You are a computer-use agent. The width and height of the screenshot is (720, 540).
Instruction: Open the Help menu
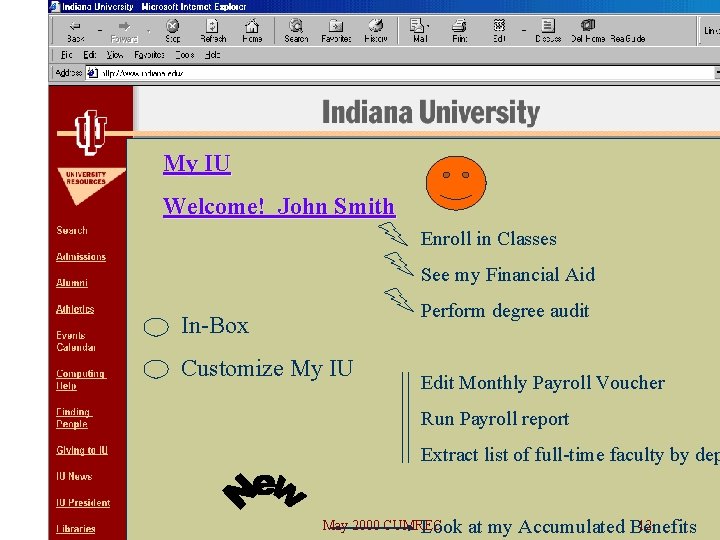tap(213, 55)
